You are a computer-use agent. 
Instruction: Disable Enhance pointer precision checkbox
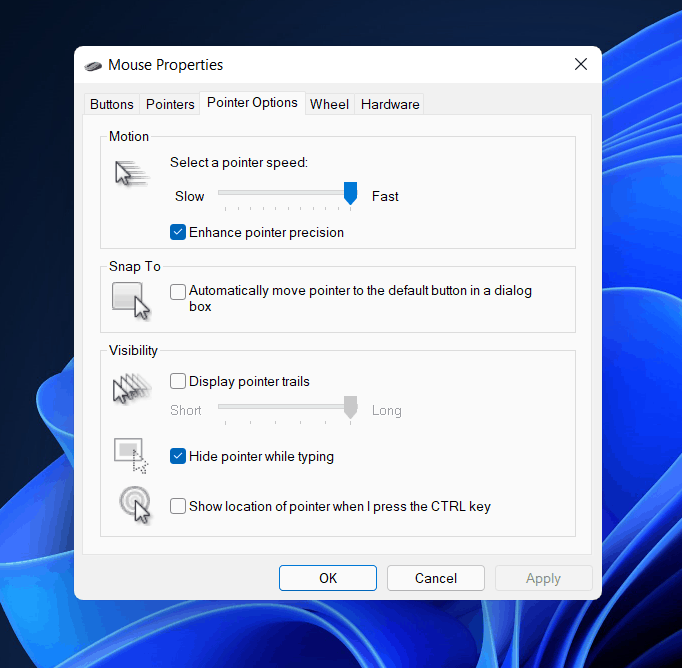point(178,232)
